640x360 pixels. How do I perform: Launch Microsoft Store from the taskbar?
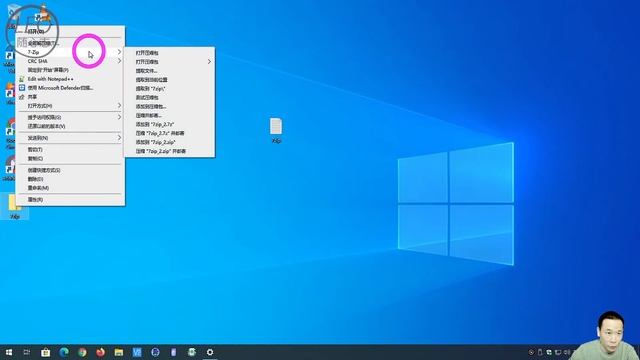(x=45, y=352)
